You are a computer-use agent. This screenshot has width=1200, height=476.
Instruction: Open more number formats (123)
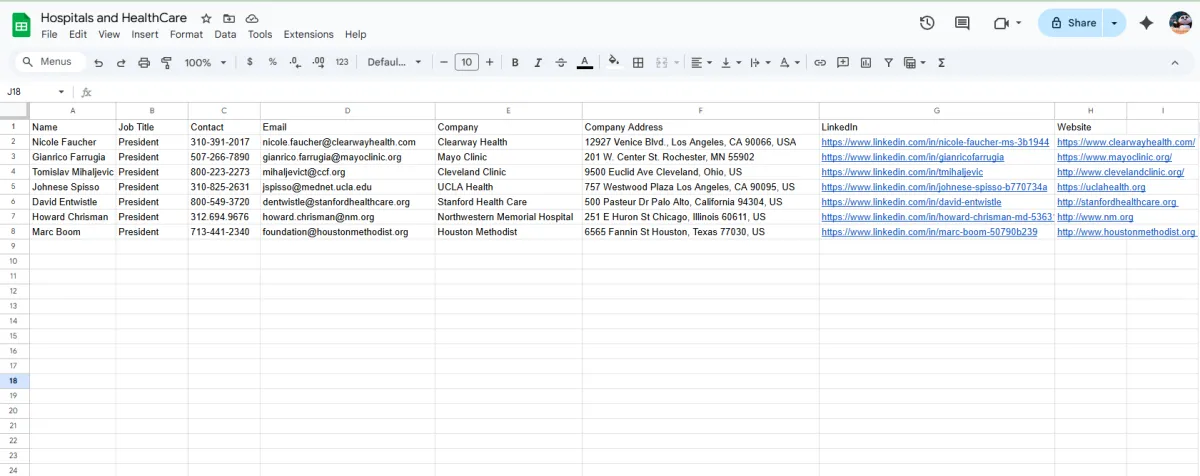[342, 62]
